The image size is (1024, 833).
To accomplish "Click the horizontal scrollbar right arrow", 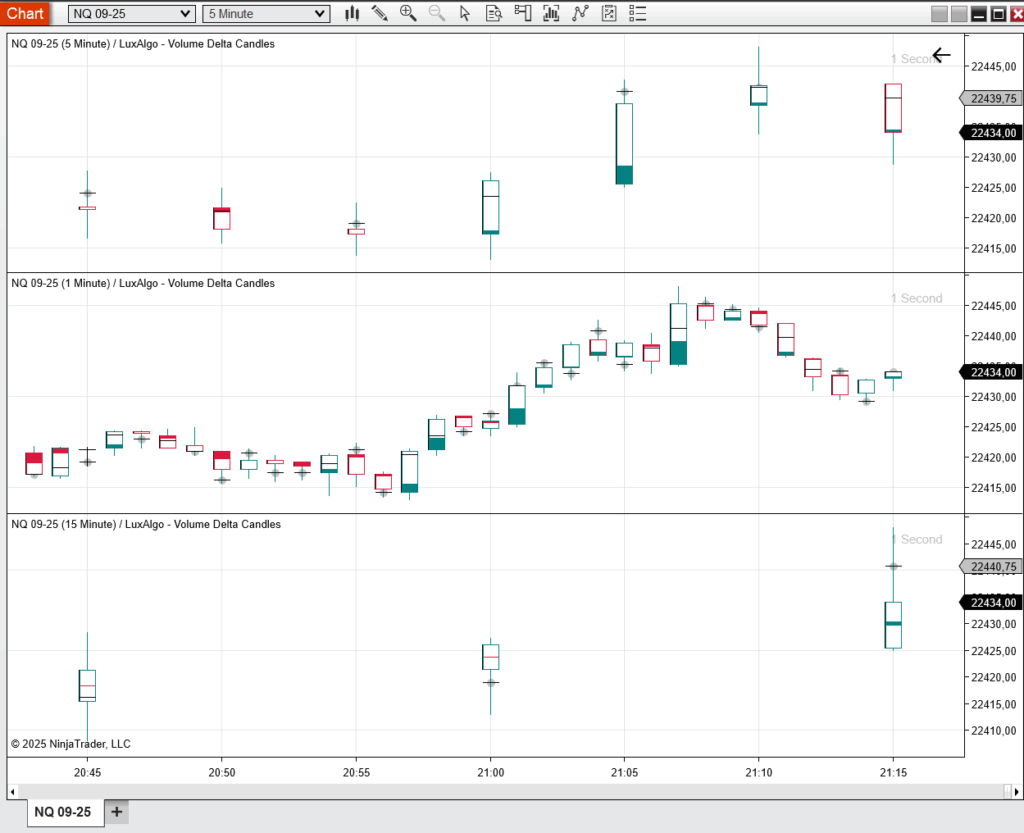I will pos(1017,792).
